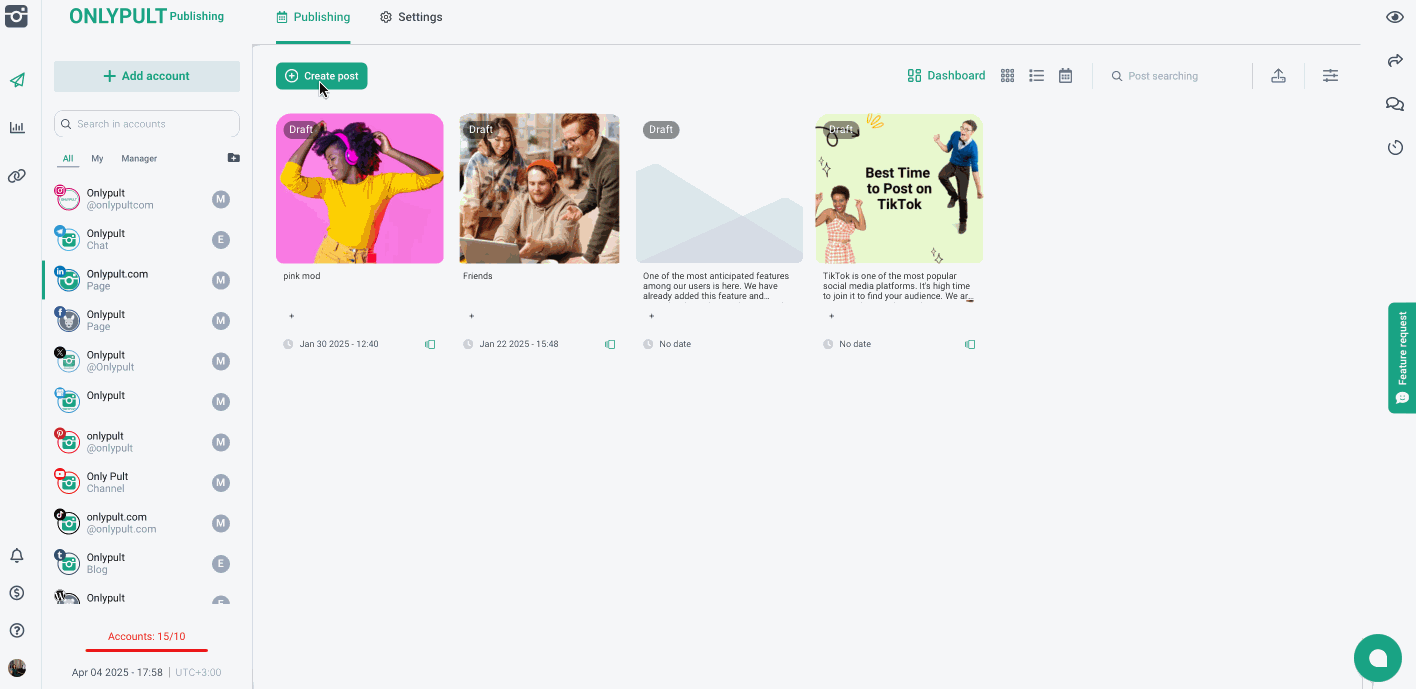The height and width of the screenshot is (689, 1416).
Task: Open the filter sliders icon
Action: point(1330,76)
